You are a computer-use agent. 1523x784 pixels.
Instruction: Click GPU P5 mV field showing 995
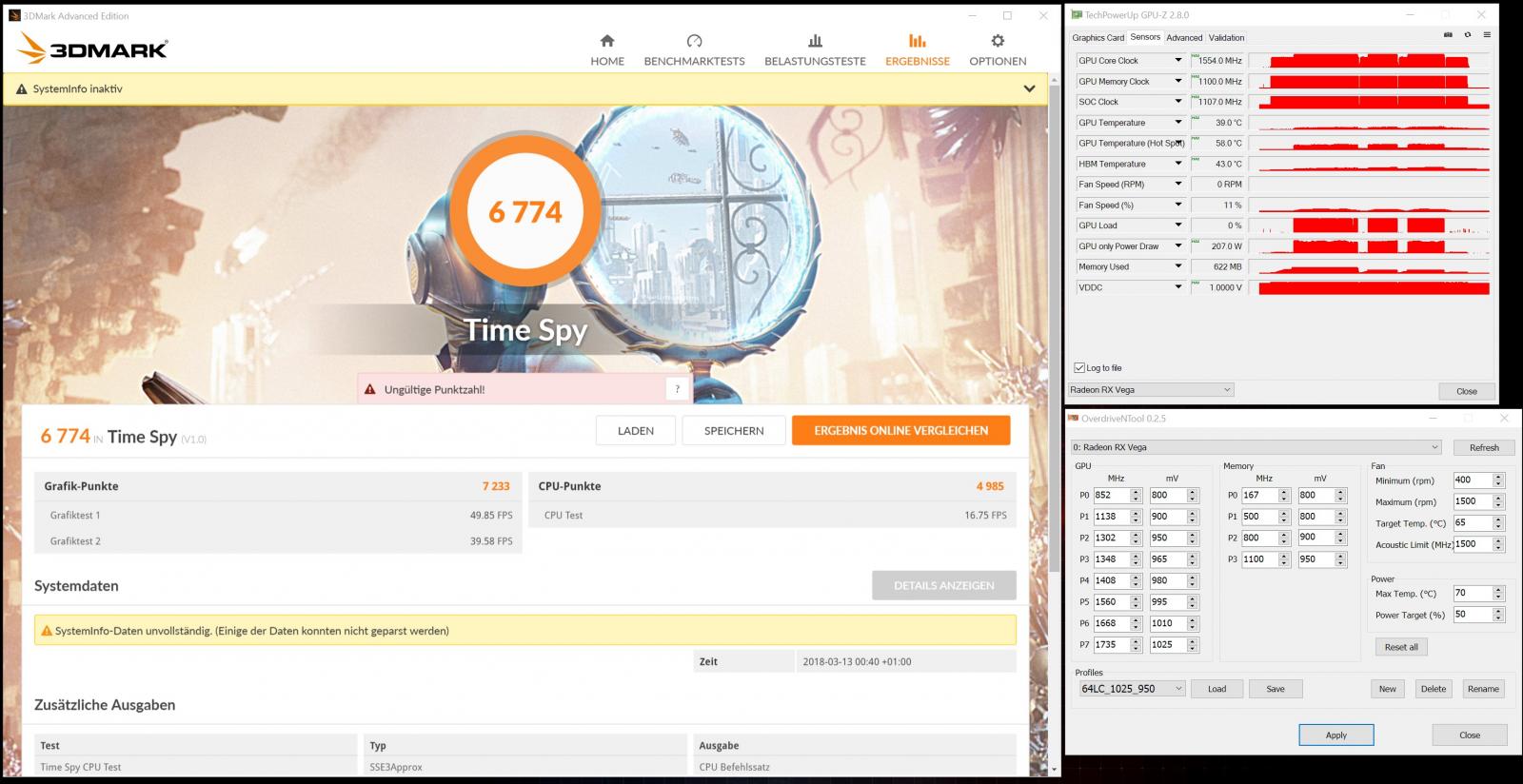click(x=1168, y=602)
